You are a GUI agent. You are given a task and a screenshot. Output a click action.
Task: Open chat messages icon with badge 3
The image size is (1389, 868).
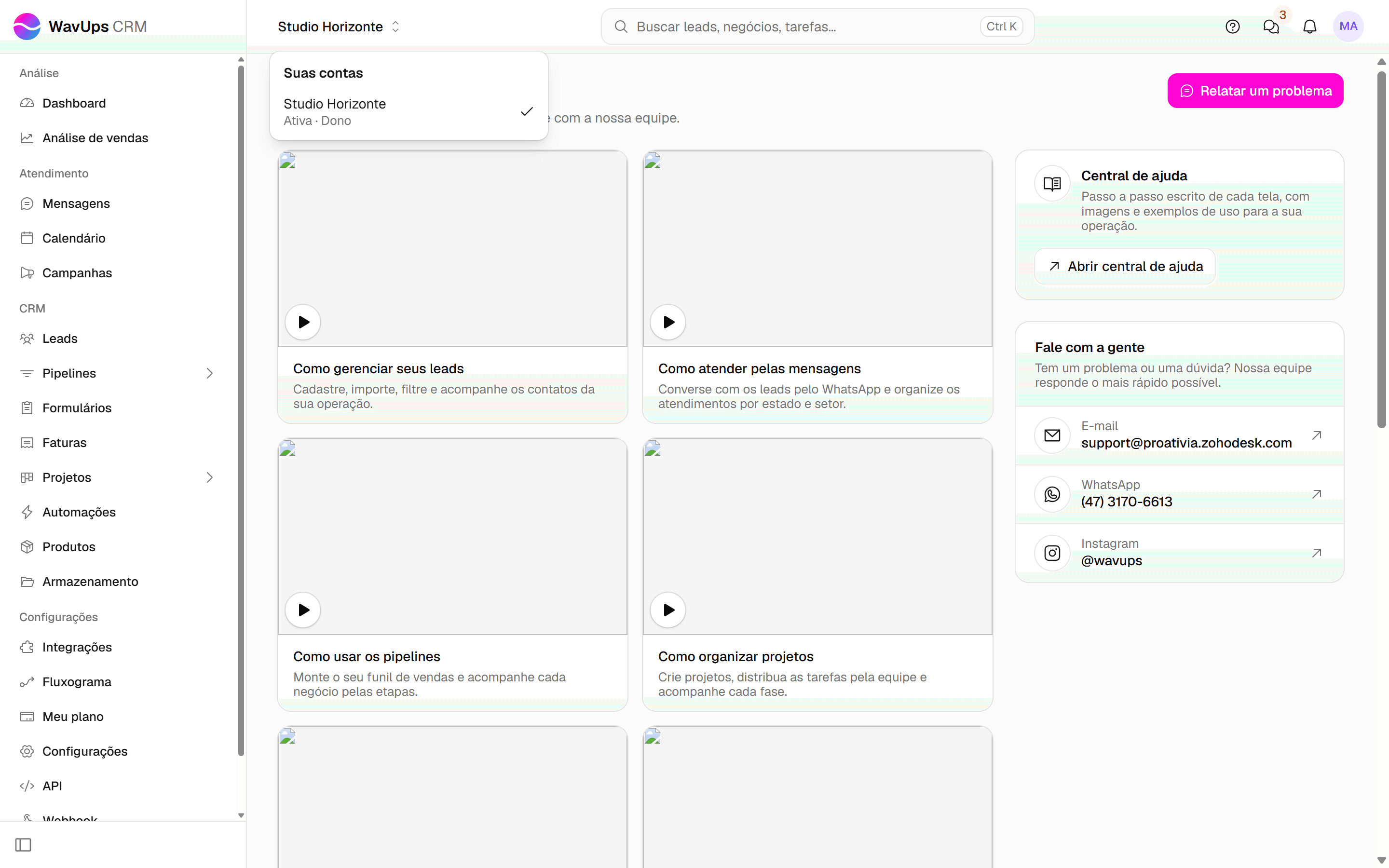click(x=1271, y=27)
